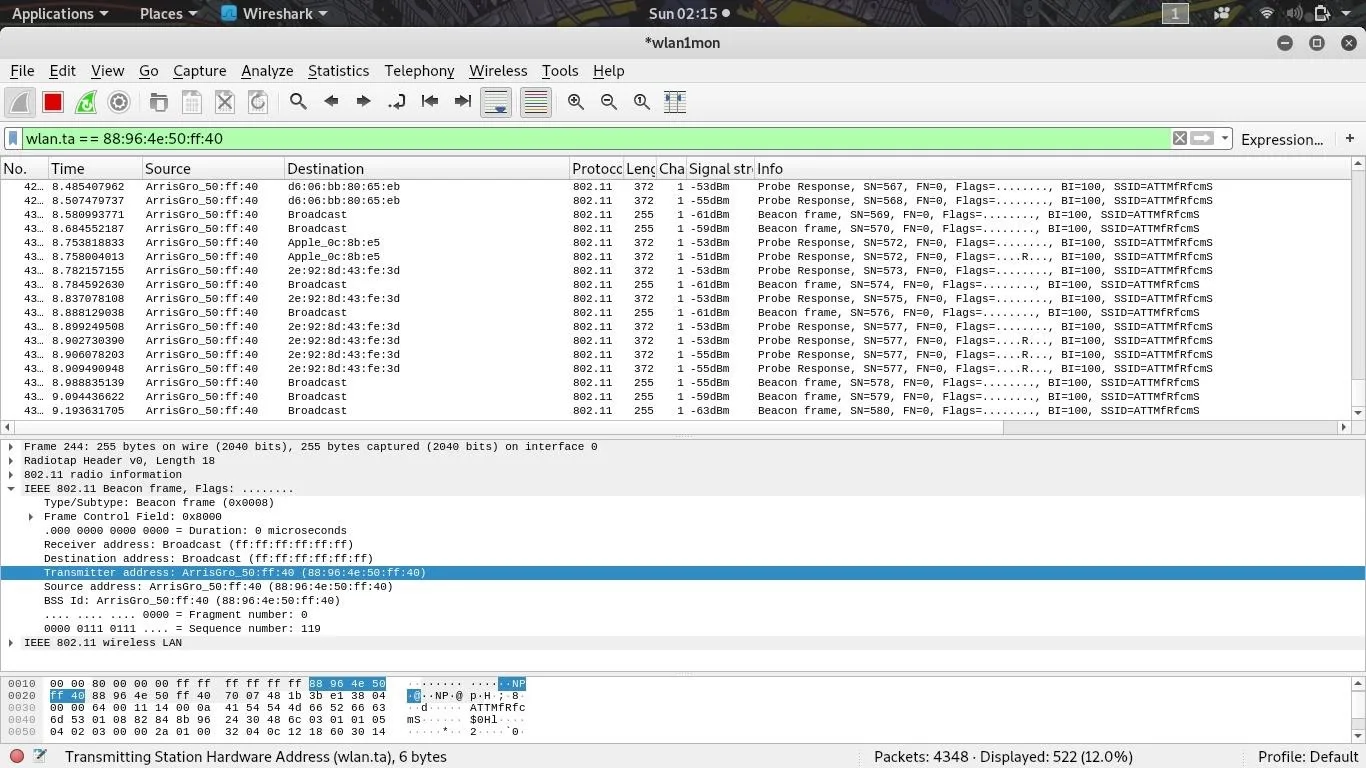Expand the Frame 244 tree row
The width and height of the screenshot is (1366, 768).
click(11, 447)
